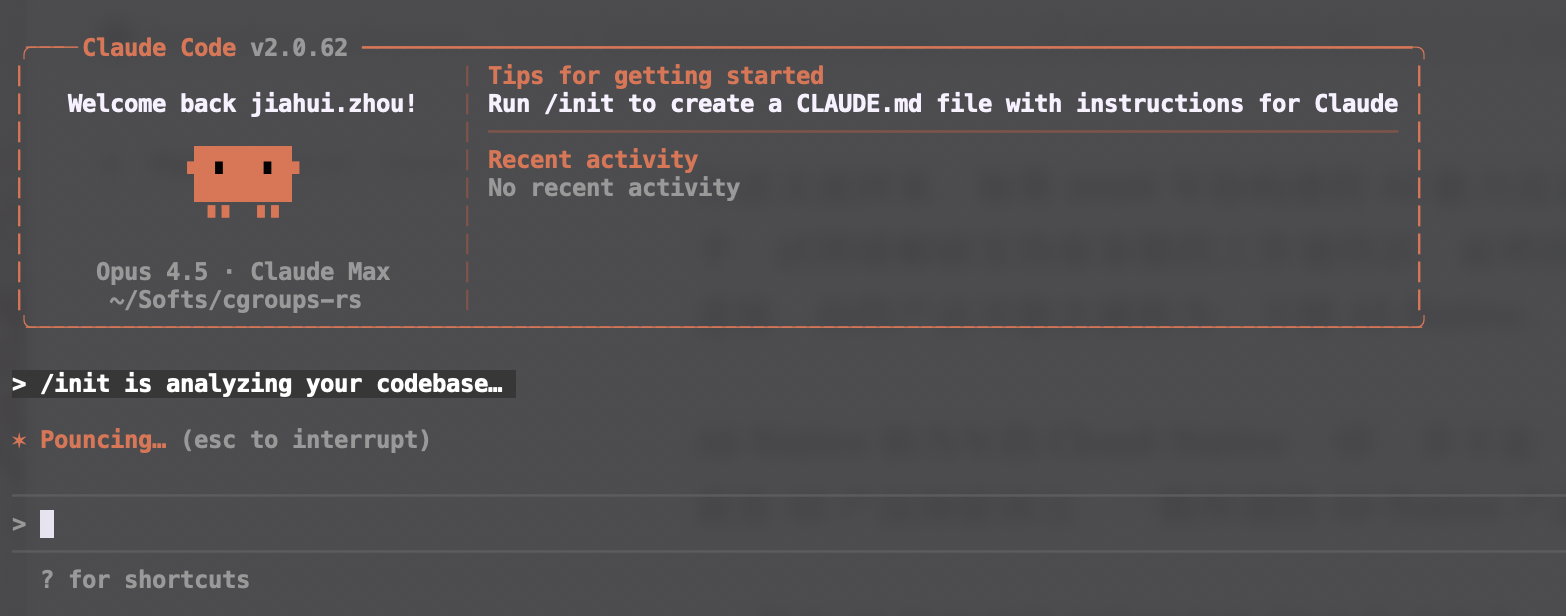Click the Welcome back jiahui.zhou! greeting
1566x616 pixels.
click(242, 104)
